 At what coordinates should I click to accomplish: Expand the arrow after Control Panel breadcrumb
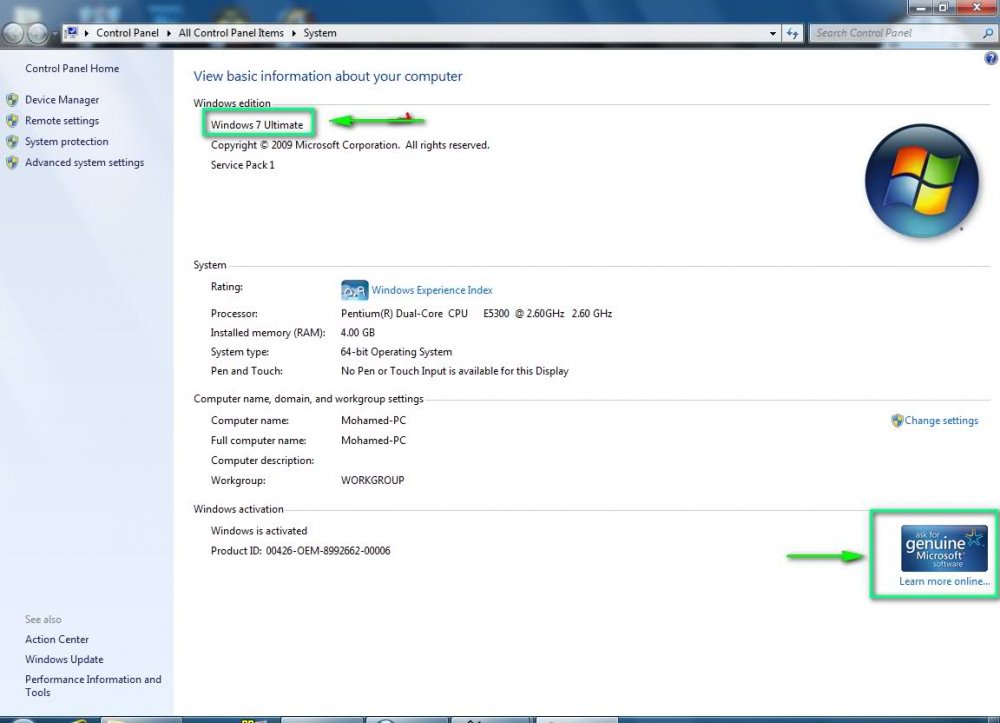(169, 33)
